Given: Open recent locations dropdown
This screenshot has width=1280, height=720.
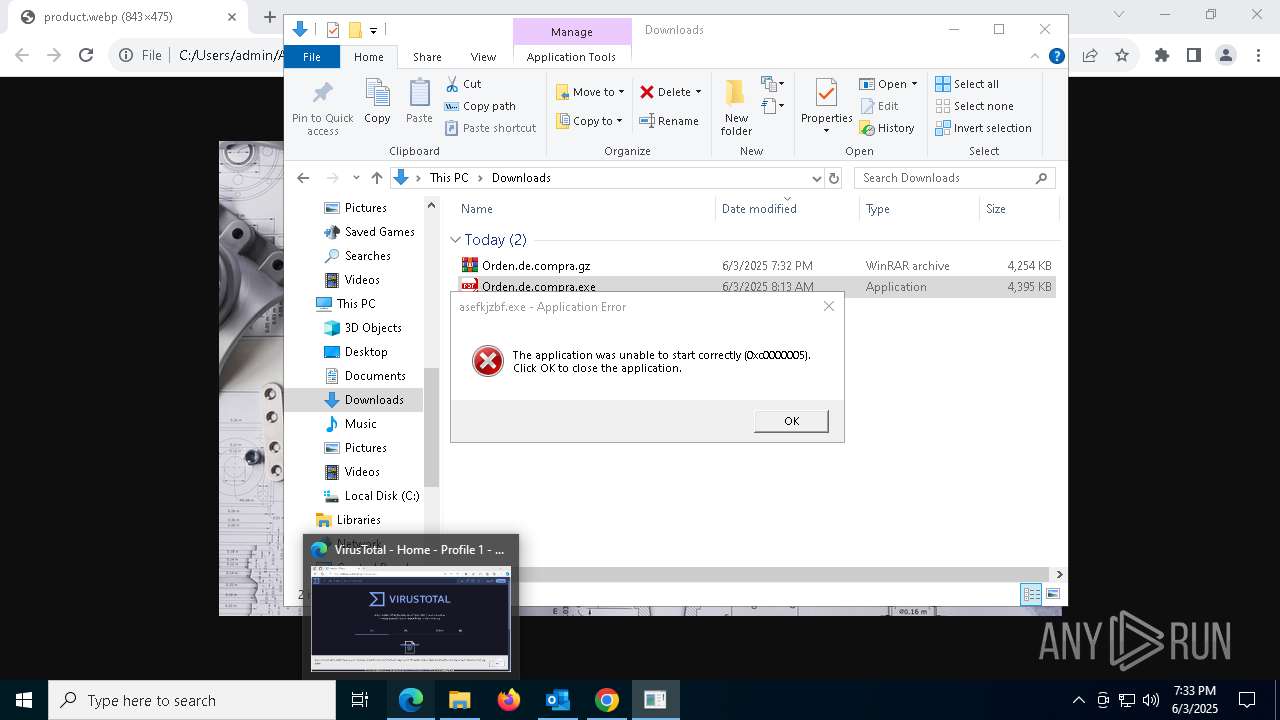Looking at the screenshot, I should [355, 178].
